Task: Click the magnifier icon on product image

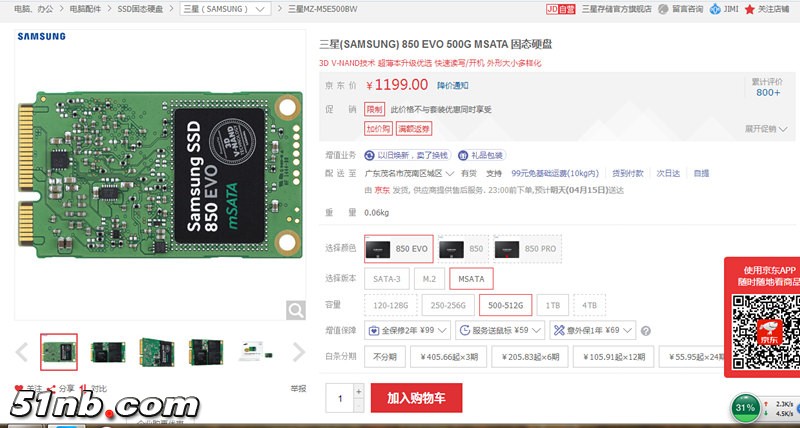Action: point(295,310)
